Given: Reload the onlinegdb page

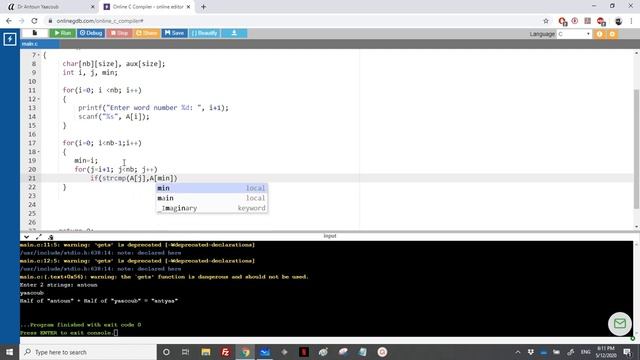Looking at the screenshot, I should coord(34,21).
